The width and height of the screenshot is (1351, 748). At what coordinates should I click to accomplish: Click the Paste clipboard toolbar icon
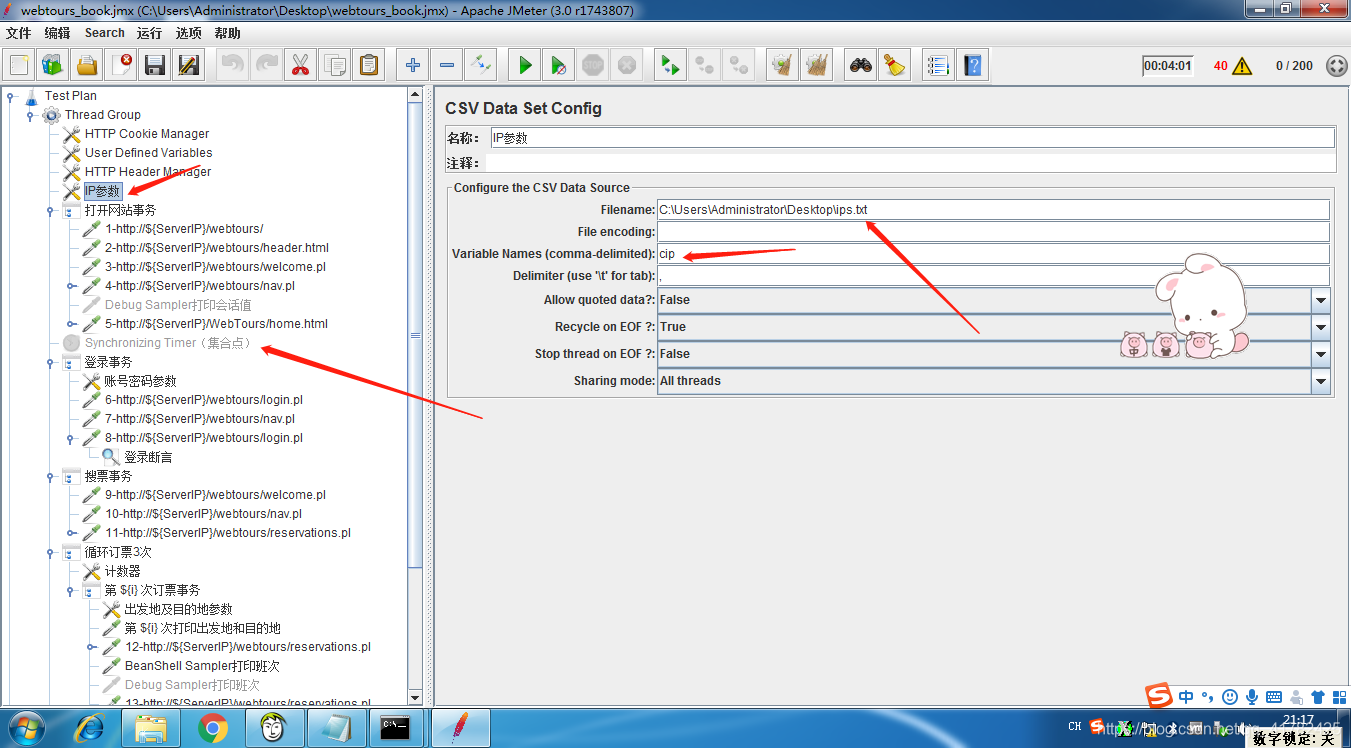(369, 66)
